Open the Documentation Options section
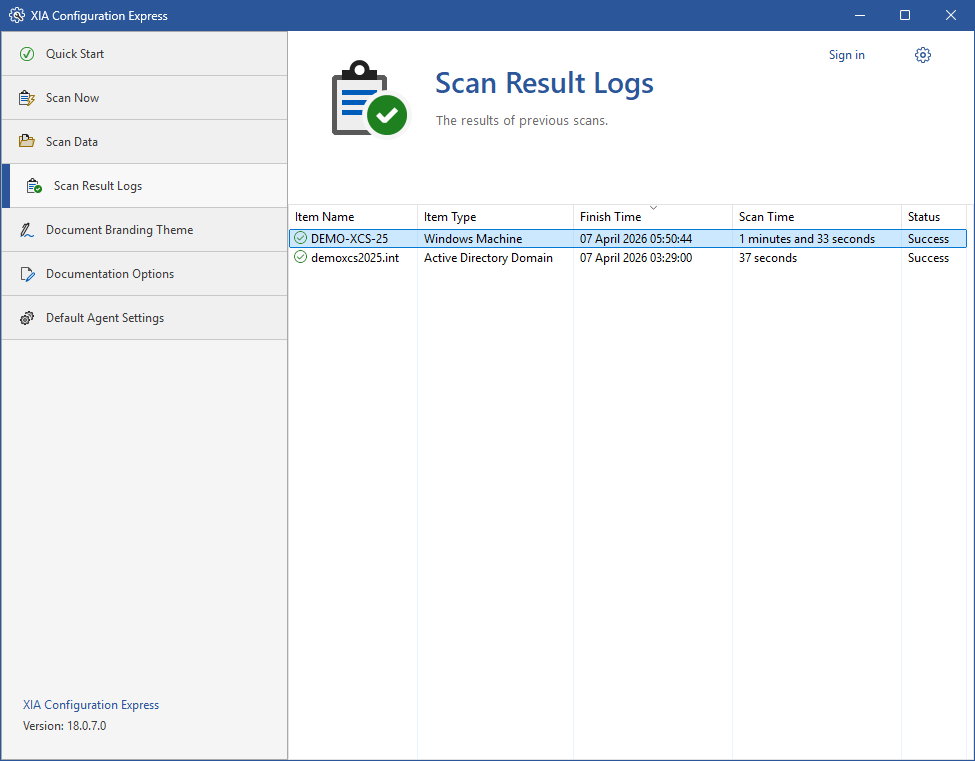Viewport: 975px width, 761px height. [x=109, y=274]
